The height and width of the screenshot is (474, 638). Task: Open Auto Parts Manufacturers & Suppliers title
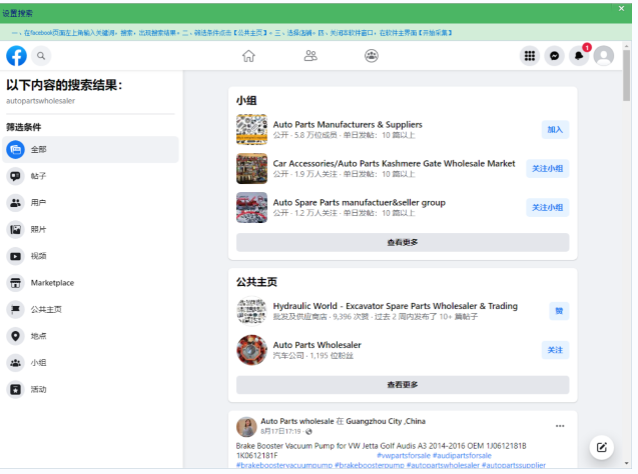[x=347, y=125]
